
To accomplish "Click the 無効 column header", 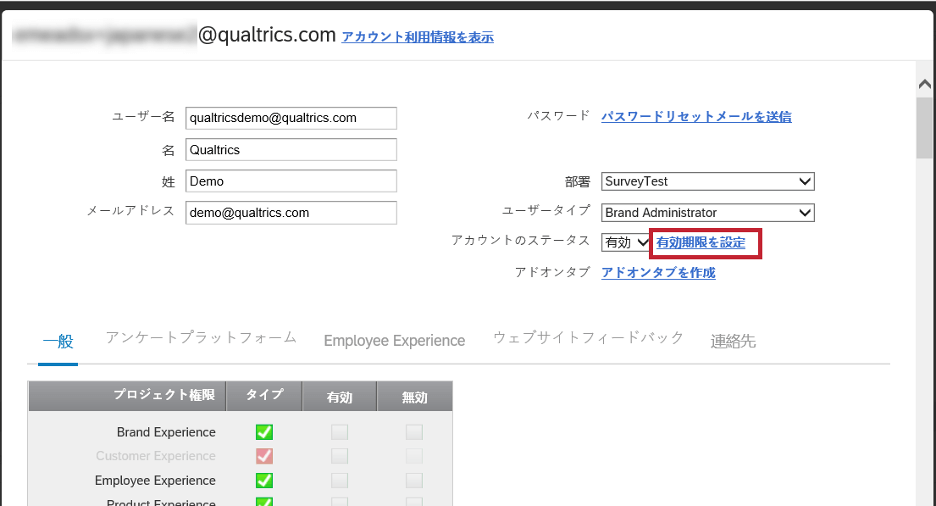I will tap(414, 396).
